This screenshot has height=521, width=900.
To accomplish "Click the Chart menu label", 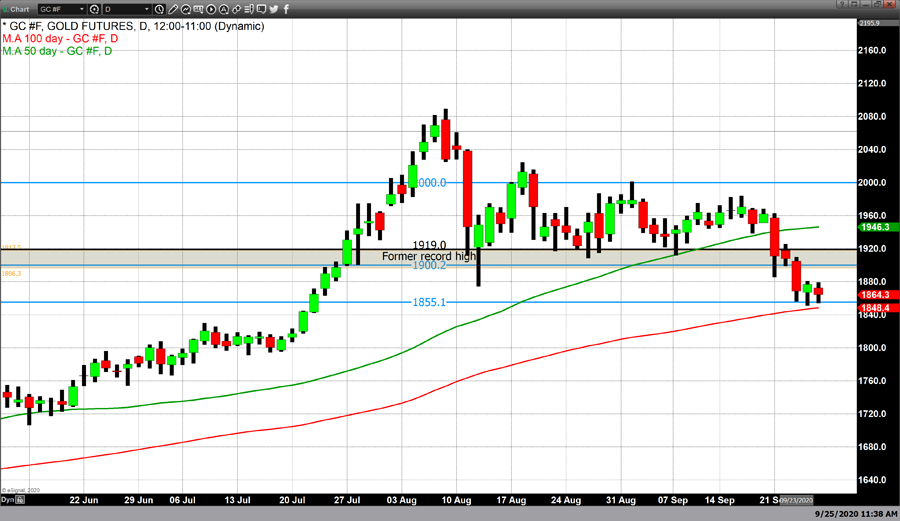I will pyautogui.click(x=20, y=9).
